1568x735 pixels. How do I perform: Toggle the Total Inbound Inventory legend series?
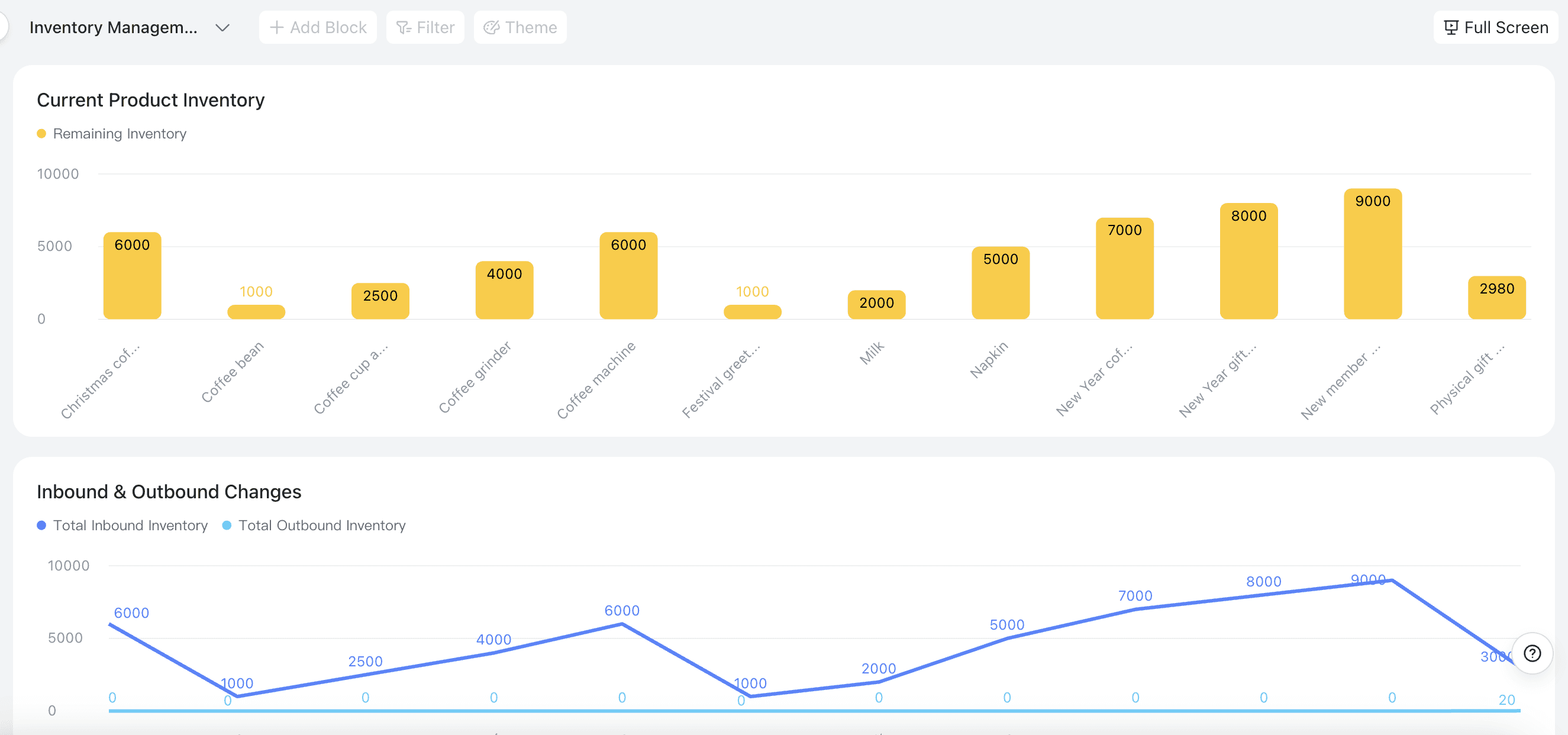[x=130, y=525]
